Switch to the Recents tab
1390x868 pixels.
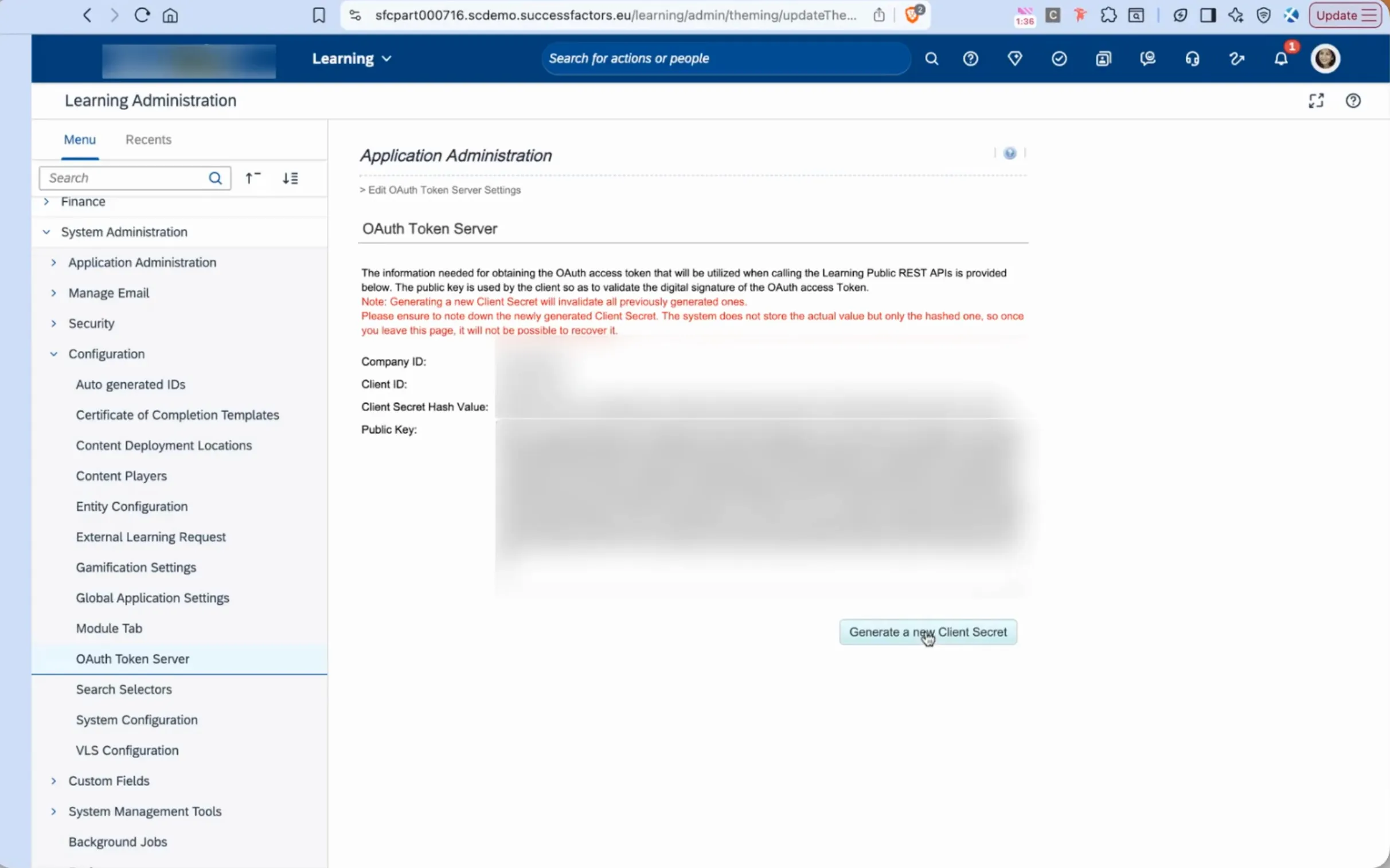click(x=148, y=139)
